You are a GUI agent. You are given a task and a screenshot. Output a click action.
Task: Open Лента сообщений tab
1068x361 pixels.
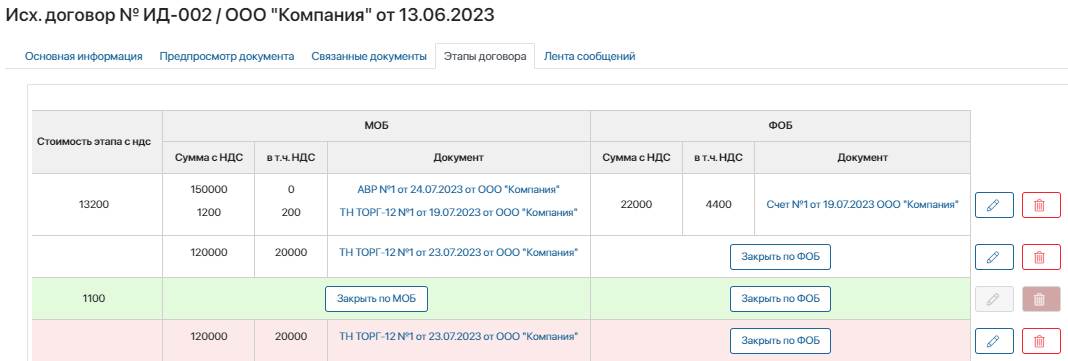[x=589, y=57]
